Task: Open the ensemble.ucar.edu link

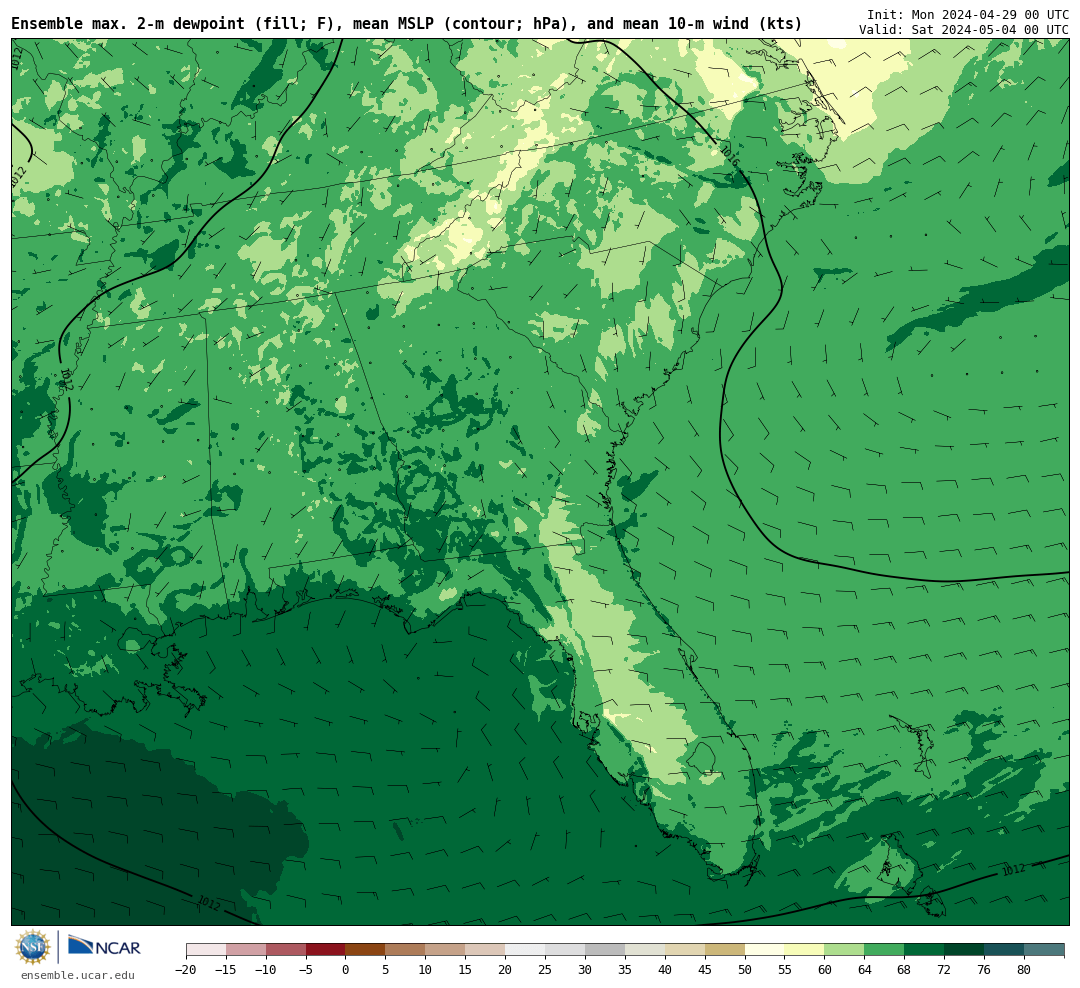Action: [x=78, y=975]
